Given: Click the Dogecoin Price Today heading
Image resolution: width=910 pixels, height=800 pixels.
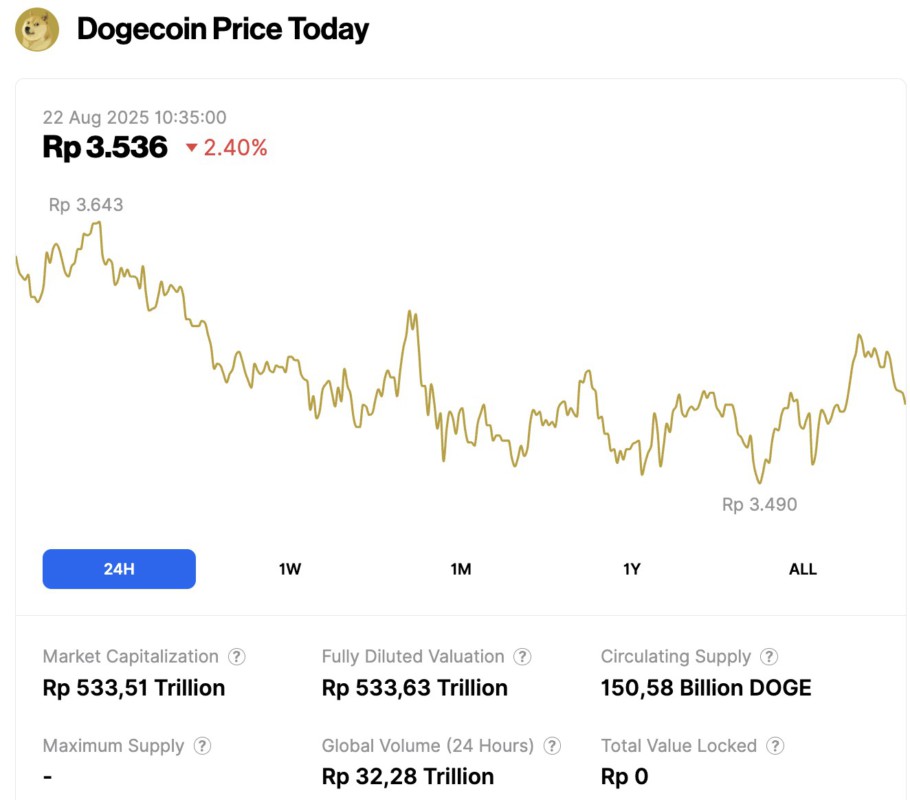Looking at the screenshot, I should [222, 29].
